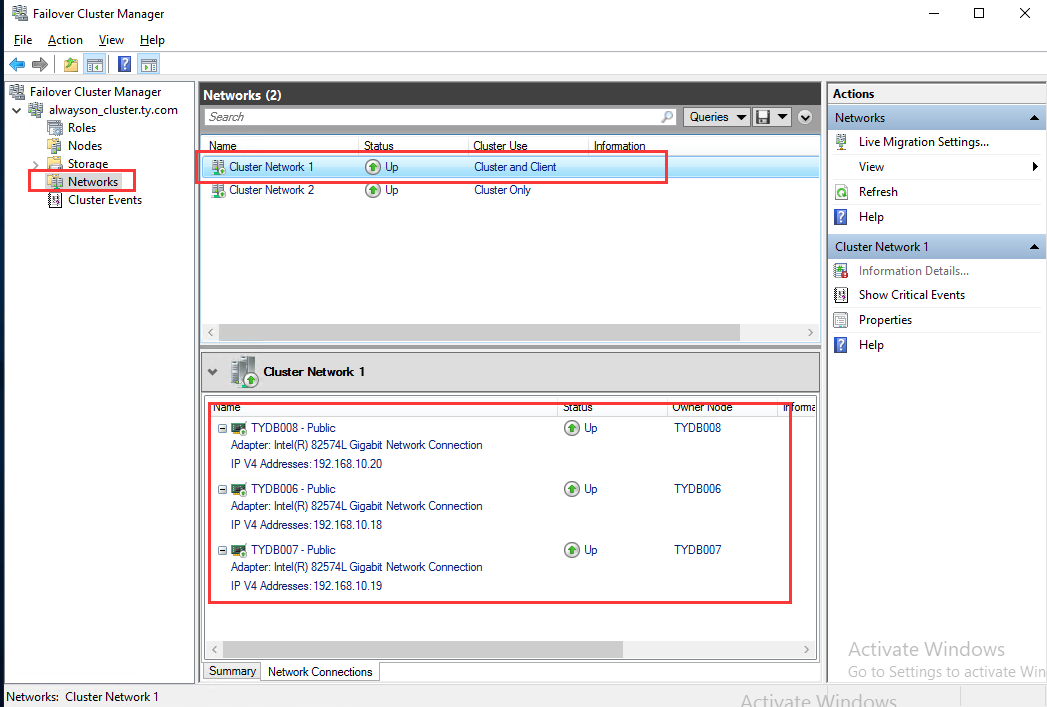Click the large Cluster Network 1 detail header icon
The width and height of the screenshot is (1047, 707).
[x=244, y=372]
